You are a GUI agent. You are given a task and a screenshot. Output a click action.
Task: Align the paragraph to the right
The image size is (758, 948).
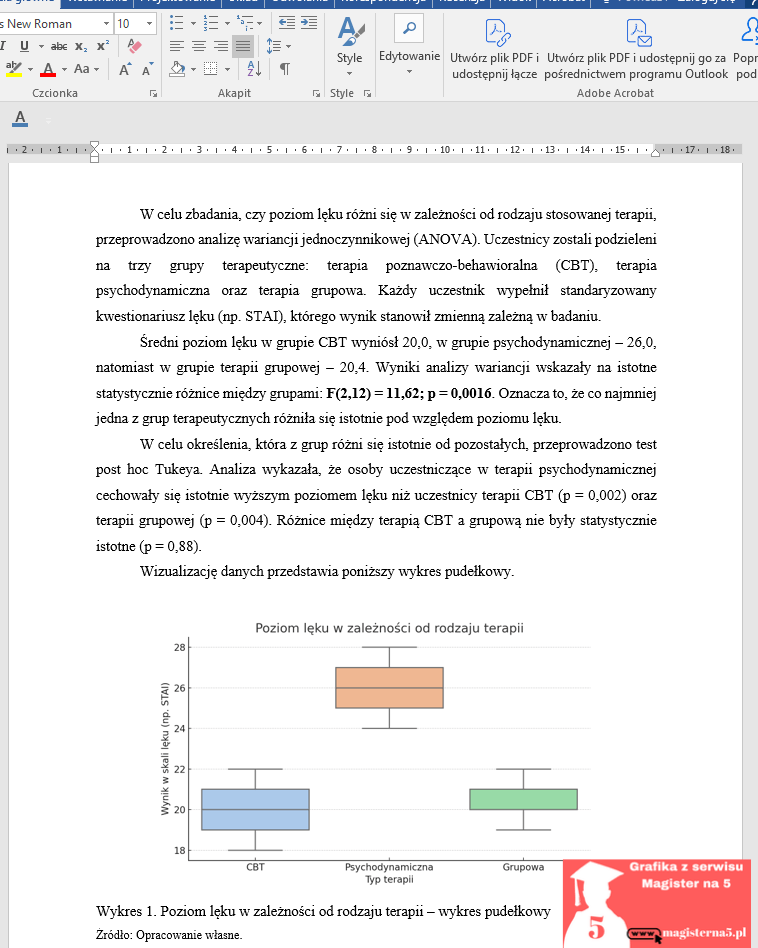coord(221,46)
